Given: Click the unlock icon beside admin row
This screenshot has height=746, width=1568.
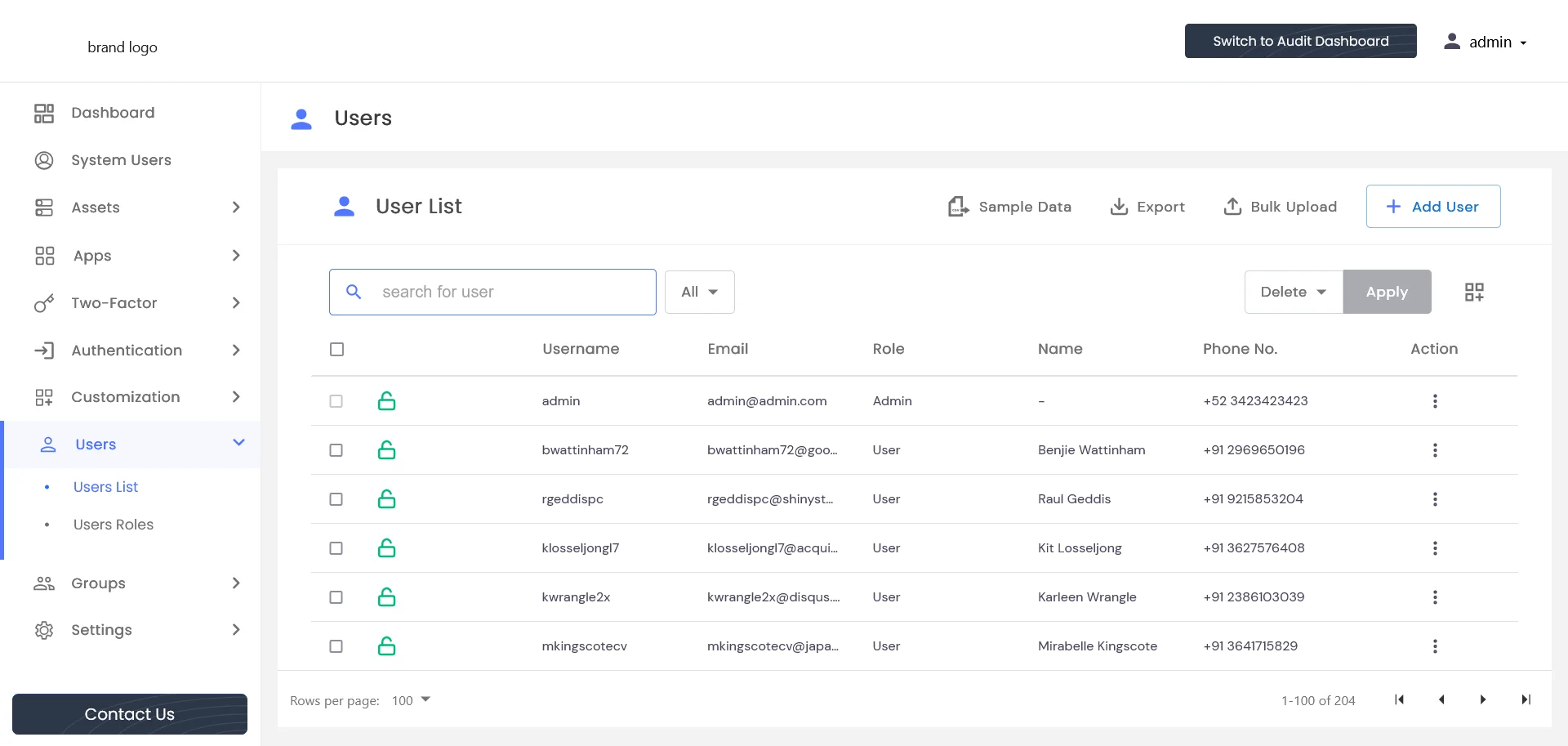Looking at the screenshot, I should [x=387, y=401].
